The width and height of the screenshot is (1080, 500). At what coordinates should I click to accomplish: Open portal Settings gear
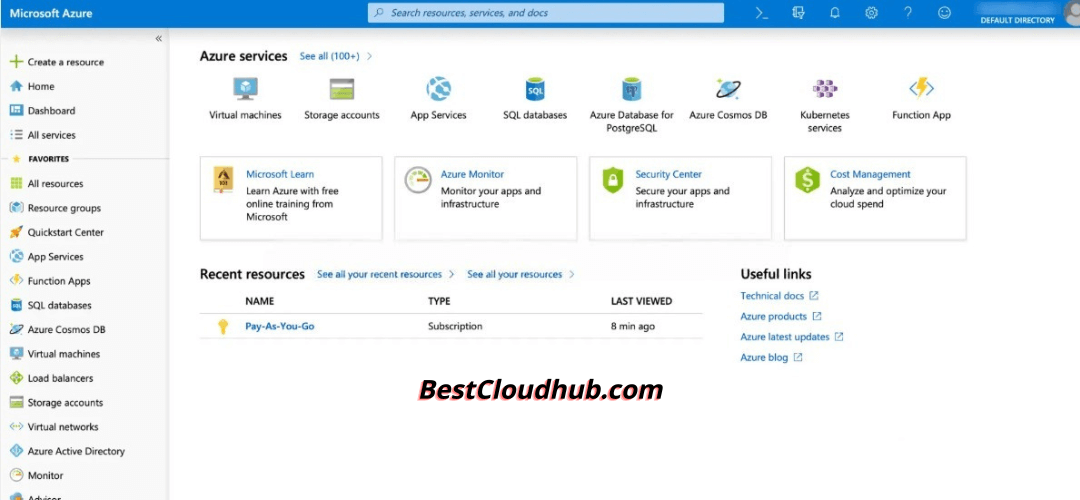click(871, 13)
